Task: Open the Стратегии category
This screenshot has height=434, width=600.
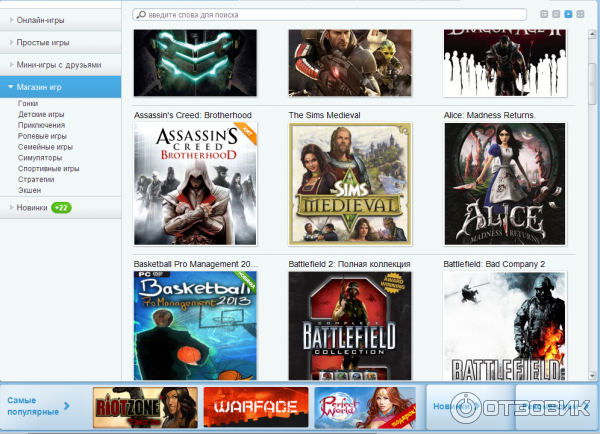Action: click(x=35, y=178)
